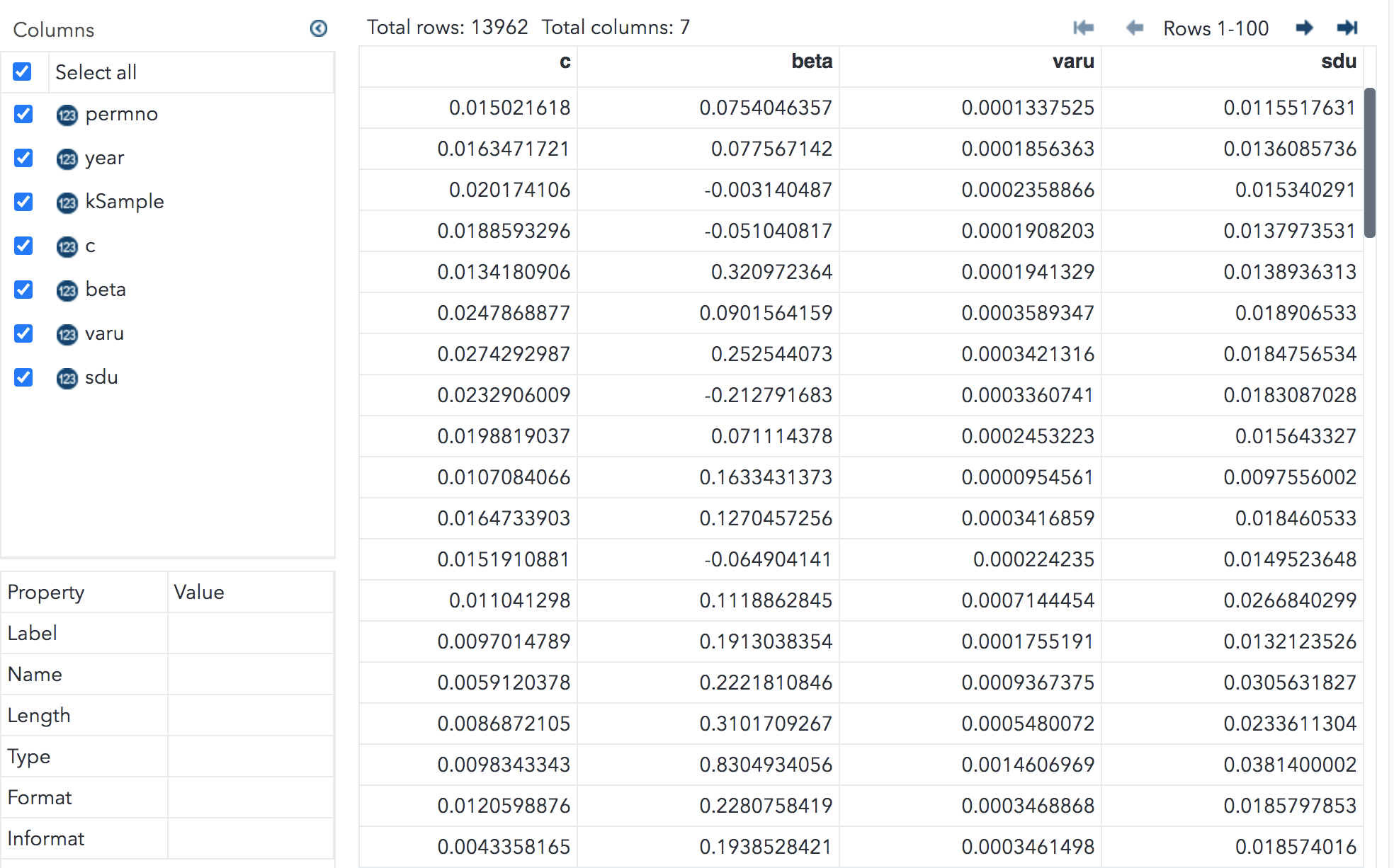Click numeric type icon beside sdu
The height and width of the screenshot is (868, 1394).
click(x=67, y=379)
